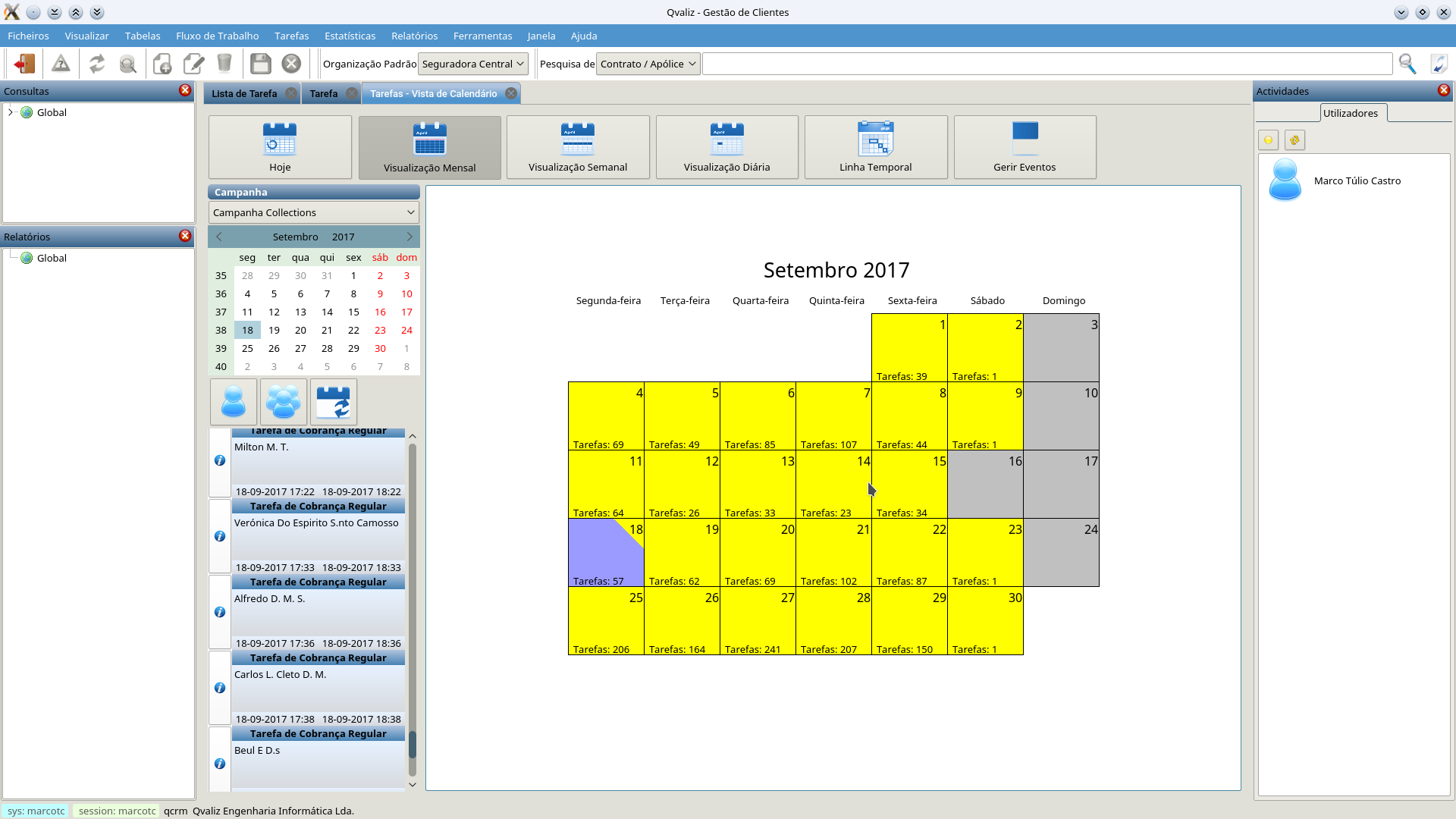Click the Visualização Semanal button
Viewport: 1456px width, 819px height.
coord(577,147)
